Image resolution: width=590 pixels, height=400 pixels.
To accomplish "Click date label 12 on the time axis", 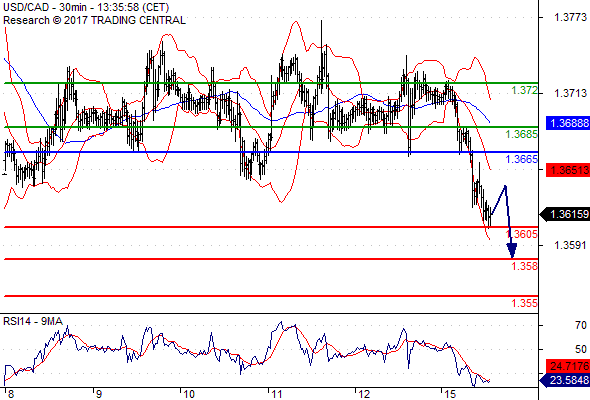I will [364, 394].
